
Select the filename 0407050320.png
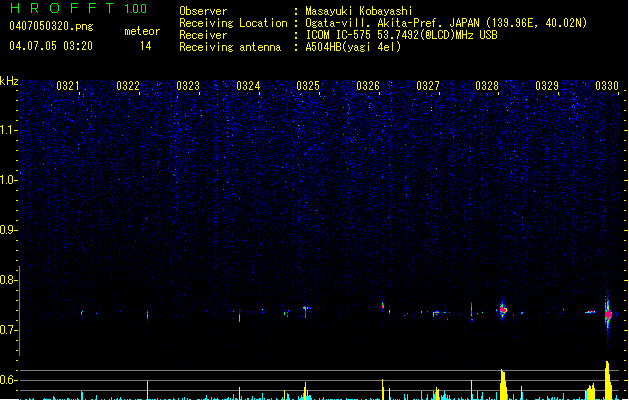click(51, 26)
